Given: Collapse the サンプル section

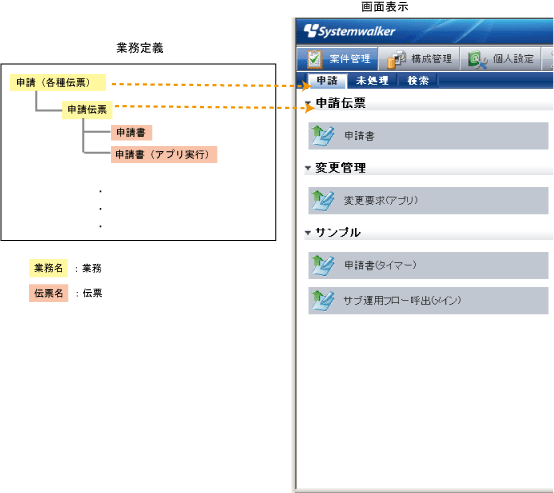Looking at the screenshot, I should tap(308, 233).
